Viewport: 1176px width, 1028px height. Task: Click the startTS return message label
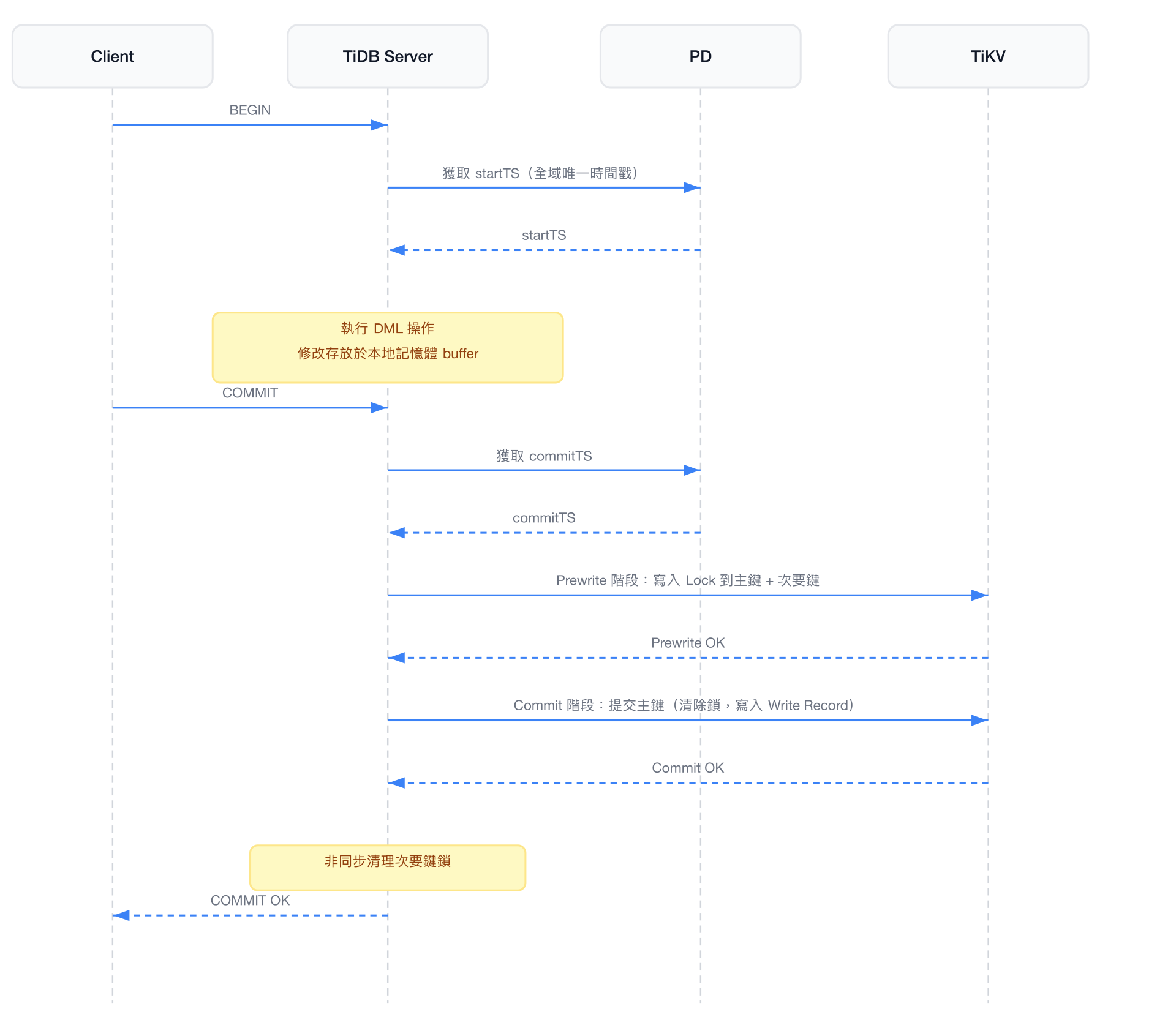pos(544,235)
